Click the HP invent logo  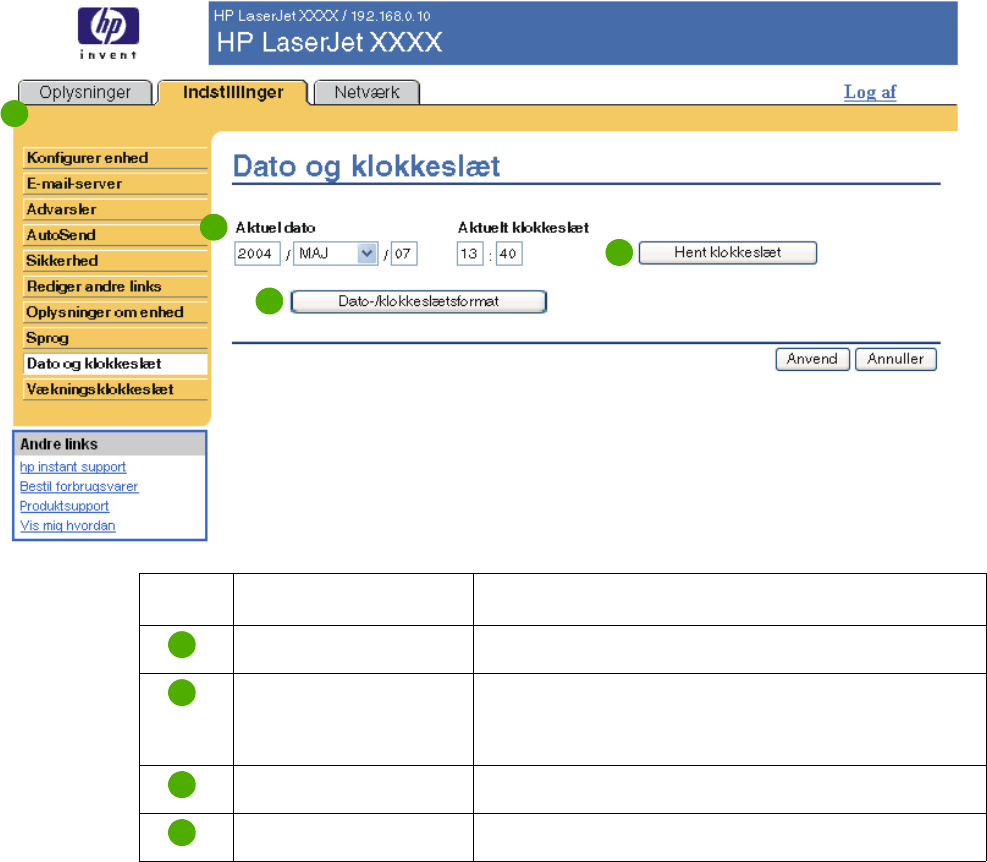coord(108,34)
